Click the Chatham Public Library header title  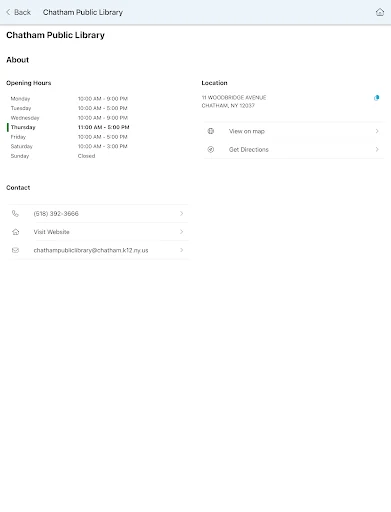tap(83, 12)
